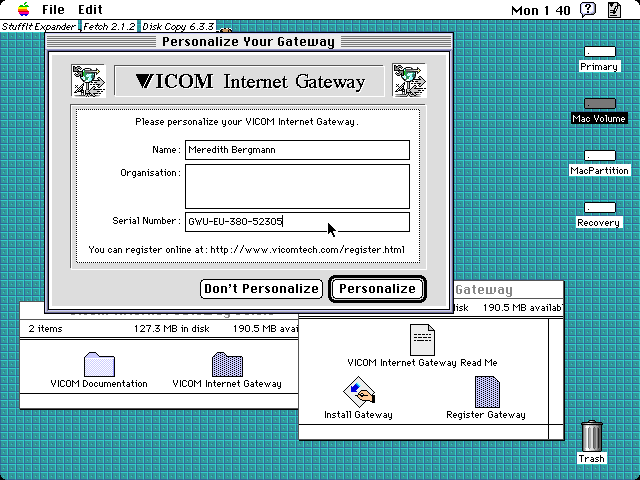Select the VICOM Internet Gateway folder icon
This screenshot has width=640, height=480.
click(x=227, y=364)
